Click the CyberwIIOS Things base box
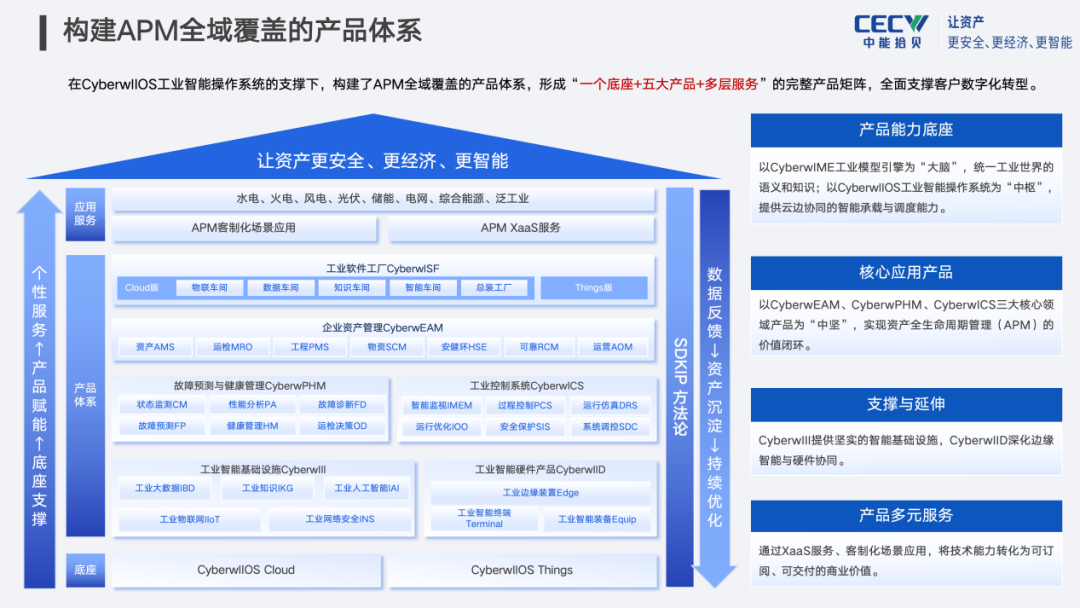This screenshot has height=608, width=1080. tap(522, 570)
